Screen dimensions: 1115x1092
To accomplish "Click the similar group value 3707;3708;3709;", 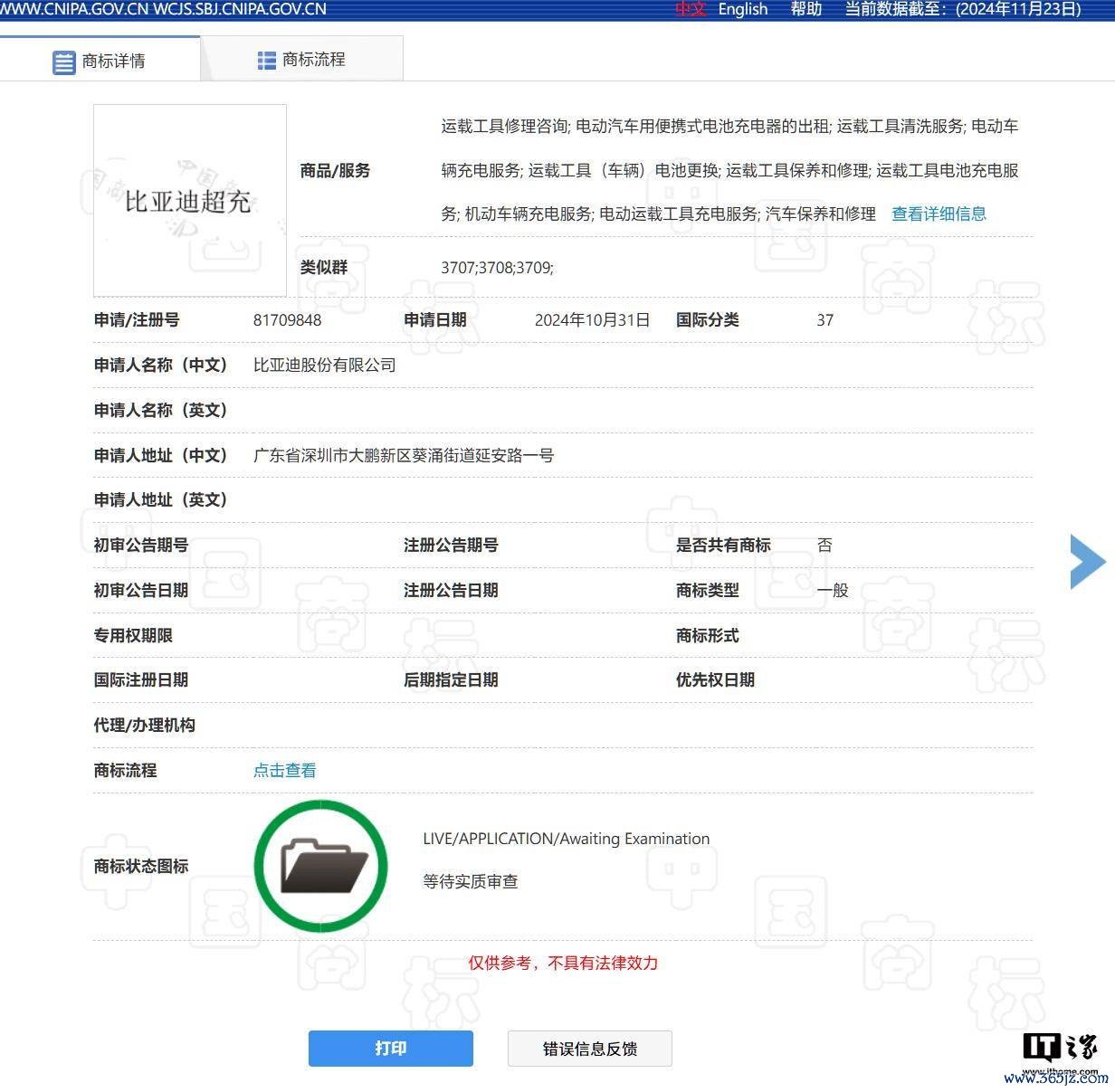I will [497, 268].
